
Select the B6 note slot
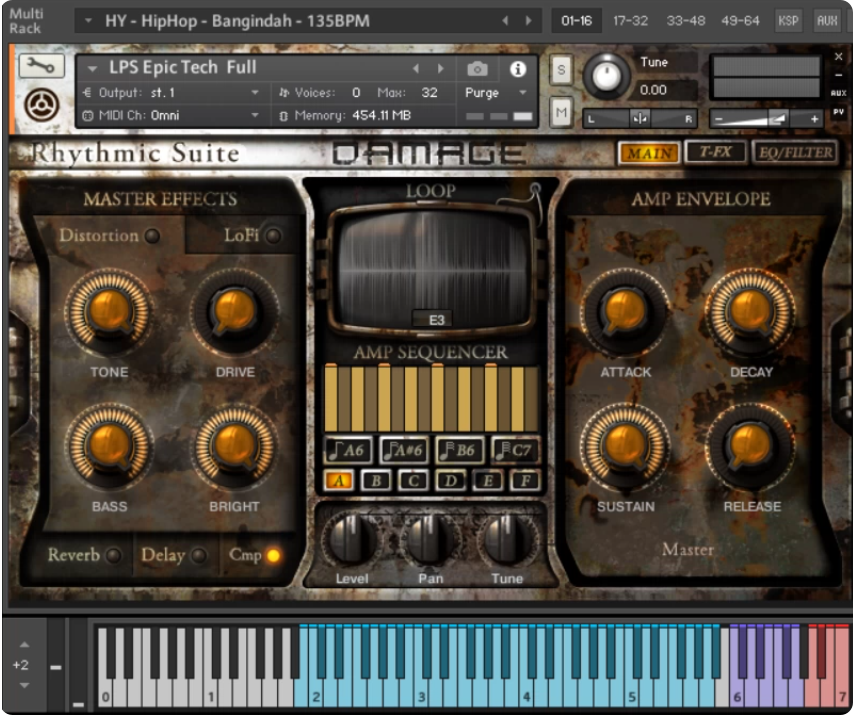pos(460,450)
